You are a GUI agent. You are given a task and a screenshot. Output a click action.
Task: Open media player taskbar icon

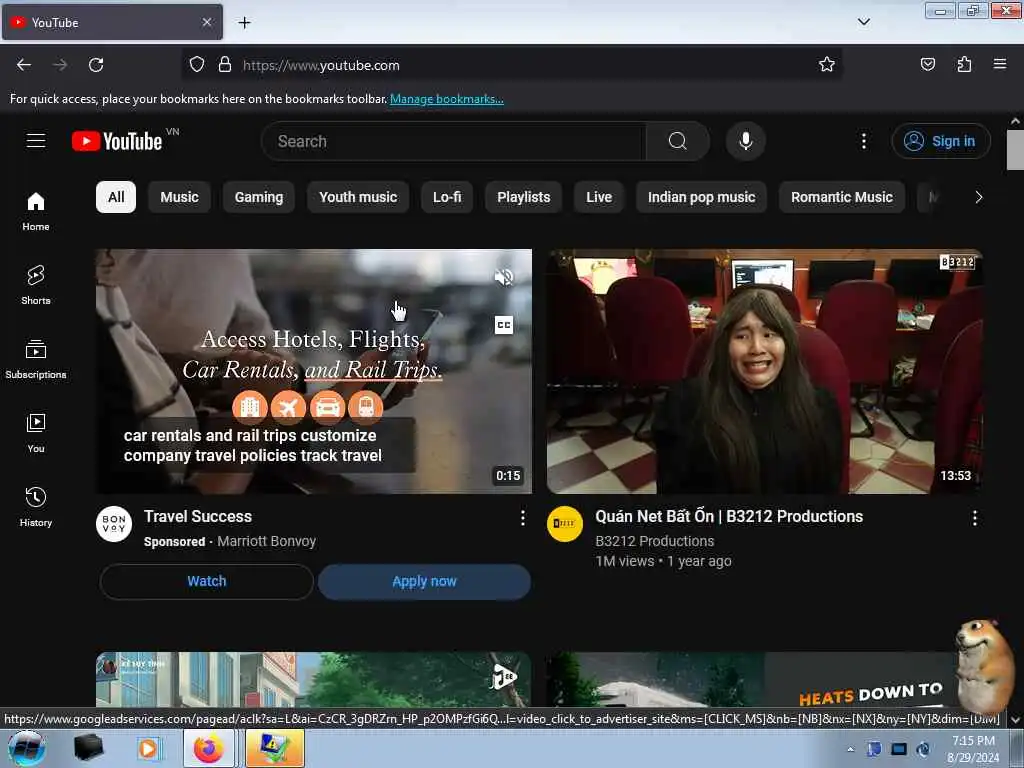(x=148, y=748)
